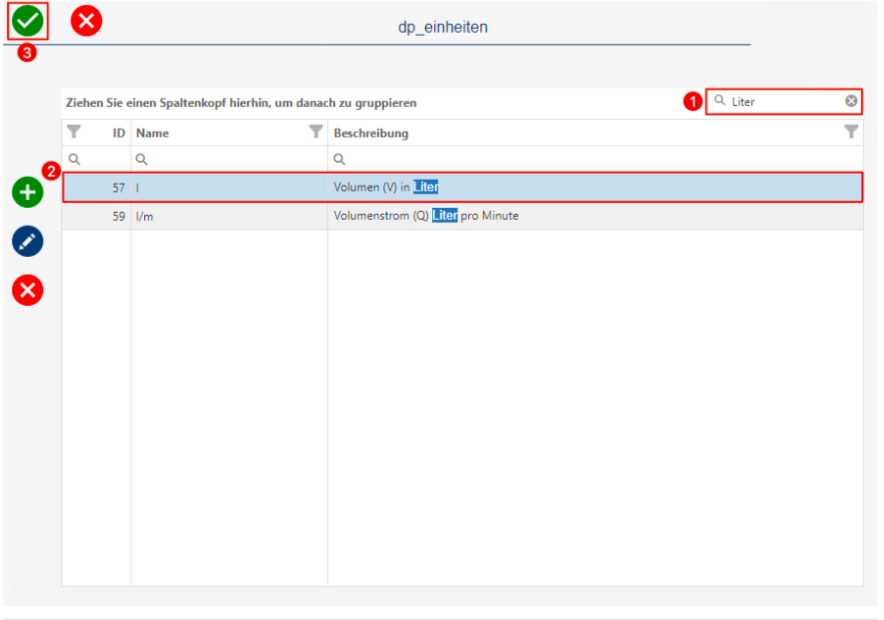Sort by ID column header
Viewport: 884px width, 620px height.
118,133
